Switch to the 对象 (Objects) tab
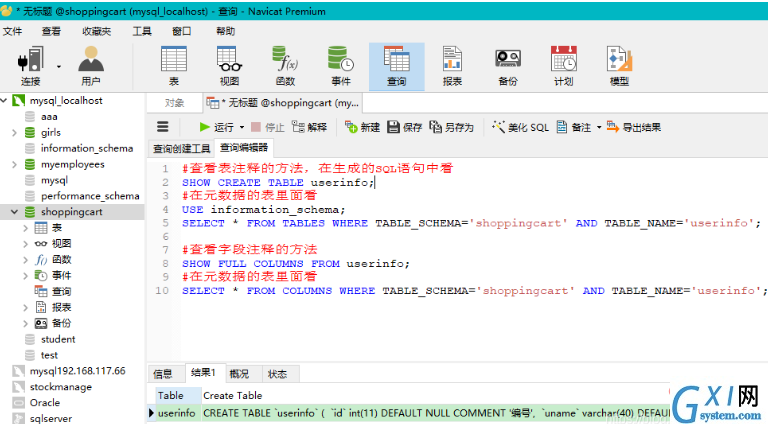Screen dimensions: 768x424 [x=174, y=103]
